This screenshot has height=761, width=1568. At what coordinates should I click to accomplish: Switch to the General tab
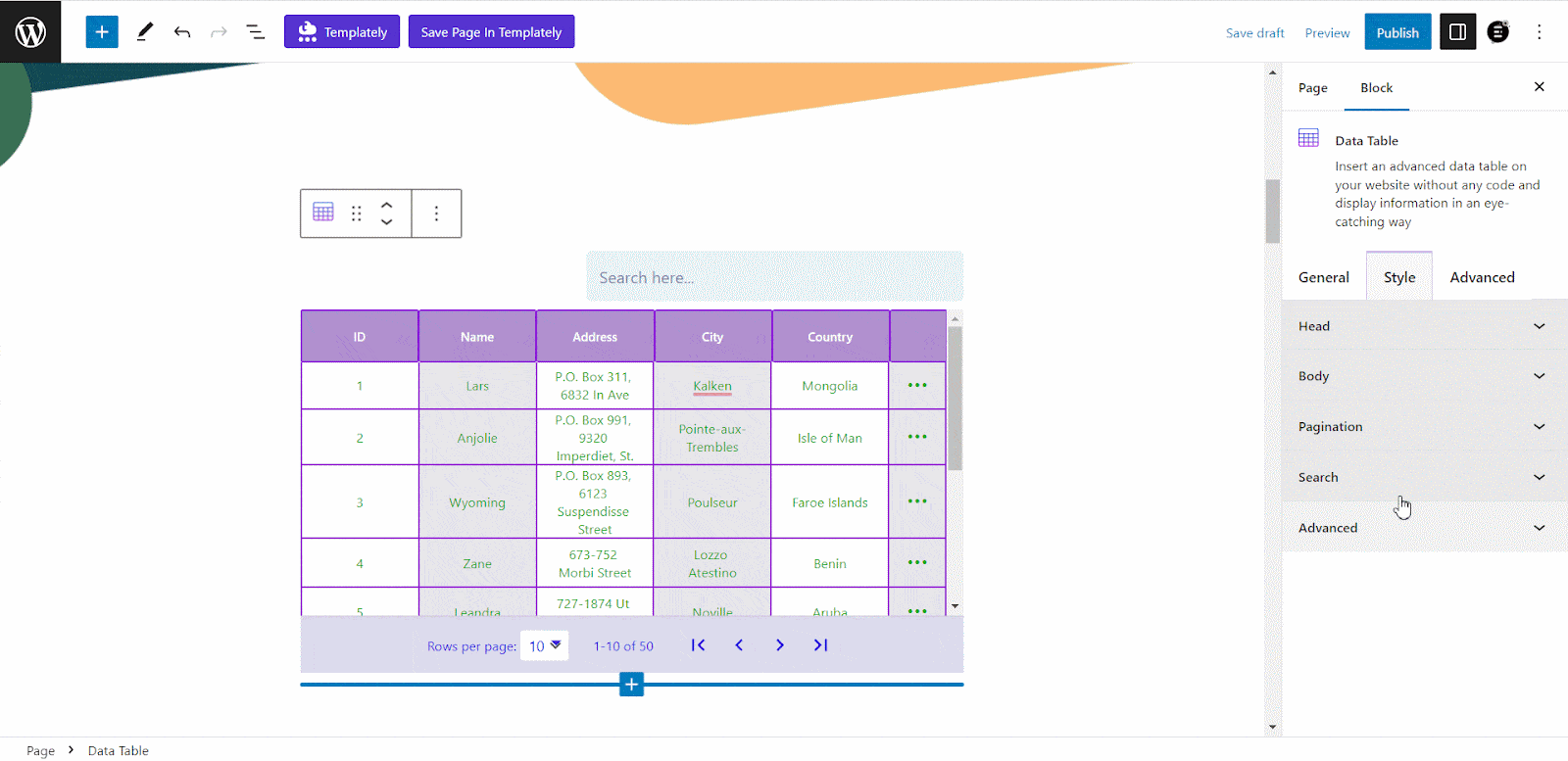pyautogui.click(x=1324, y=277)
